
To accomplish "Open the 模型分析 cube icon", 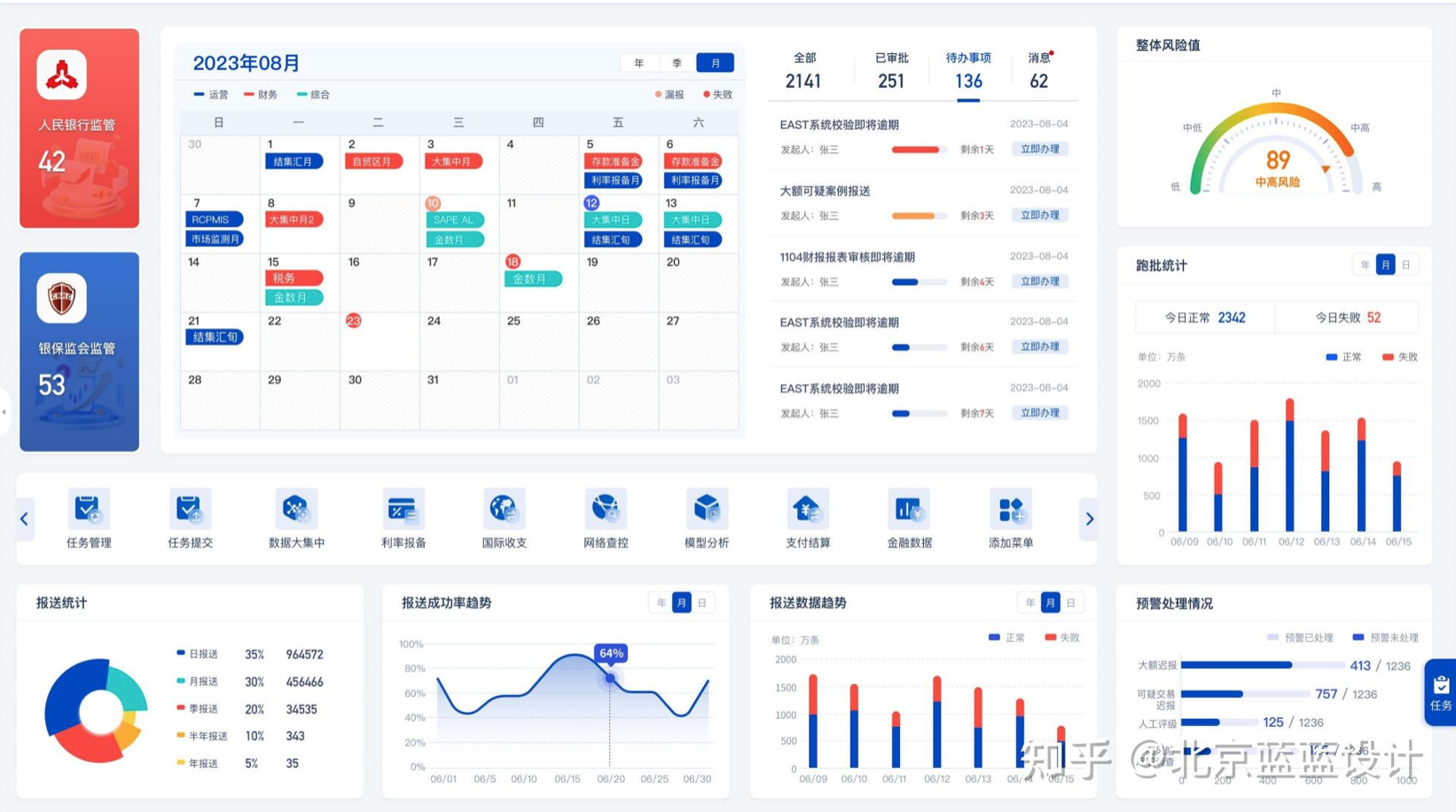I will pos(706,510).
